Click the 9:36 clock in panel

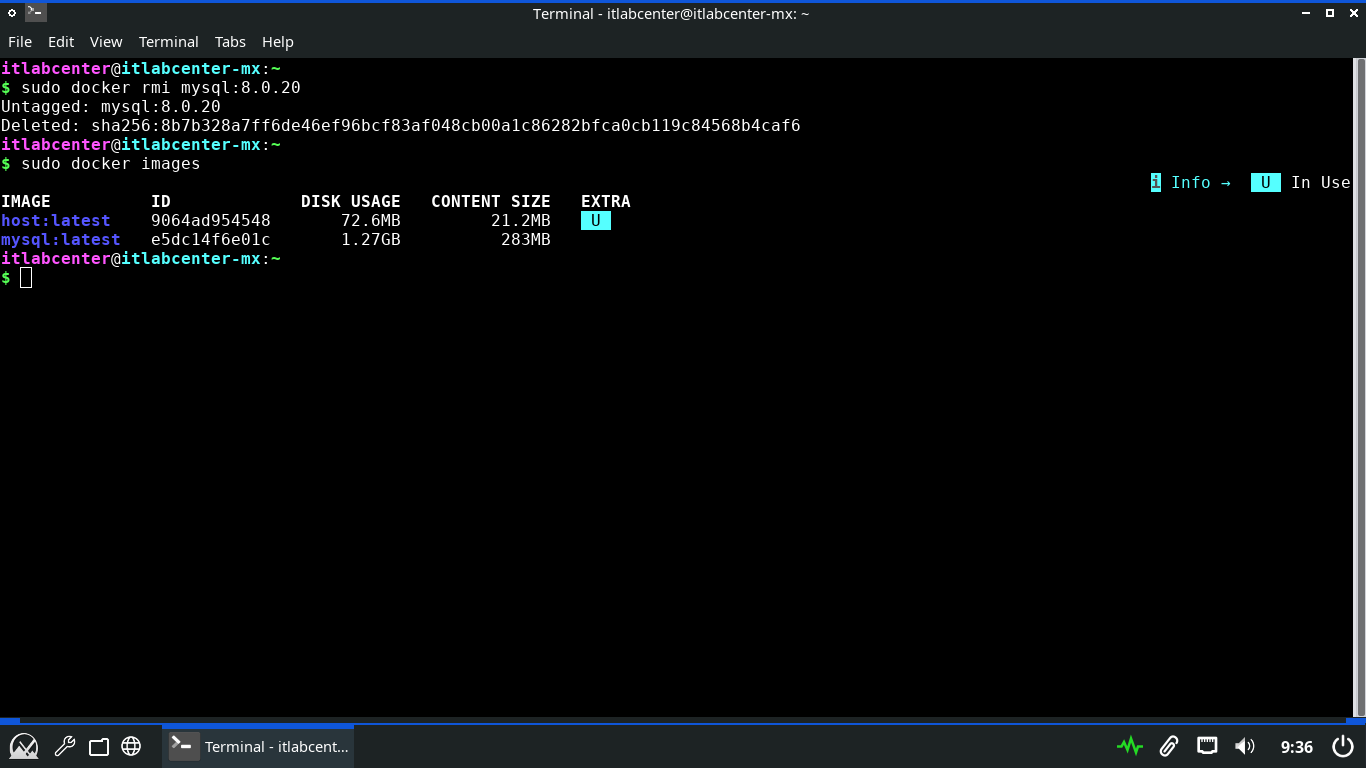[1296, 746]
